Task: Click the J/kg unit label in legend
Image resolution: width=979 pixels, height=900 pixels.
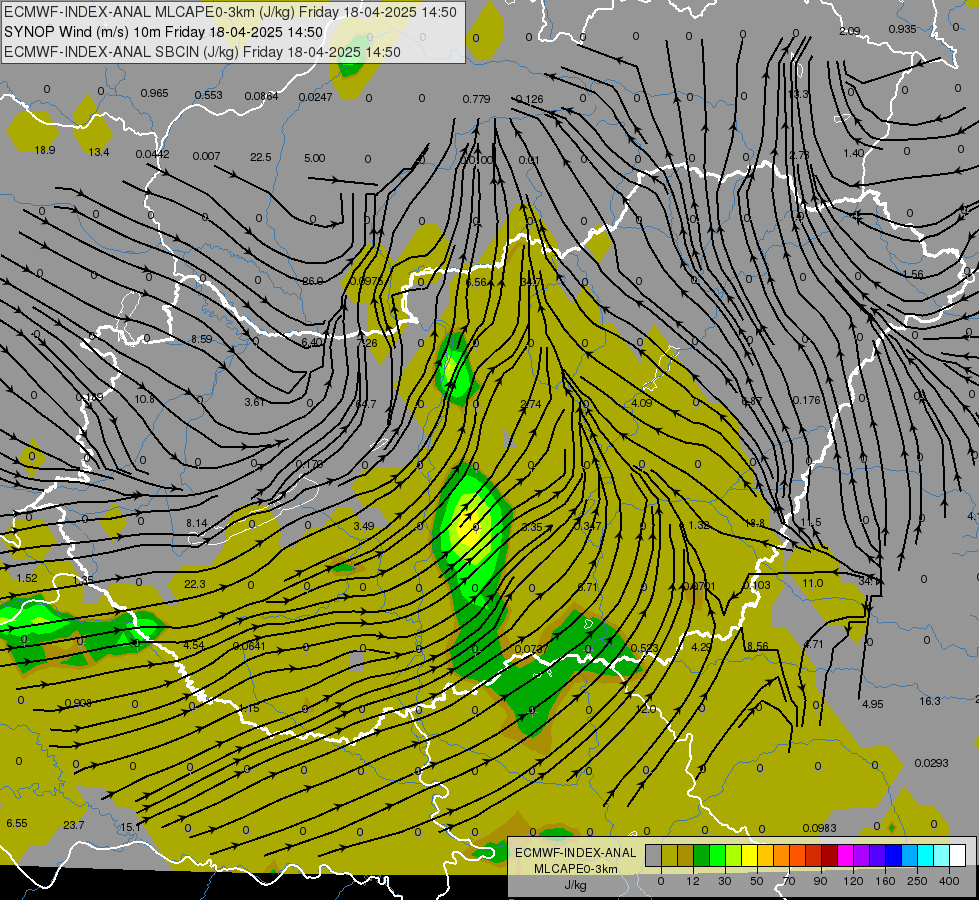Action: 576,885
